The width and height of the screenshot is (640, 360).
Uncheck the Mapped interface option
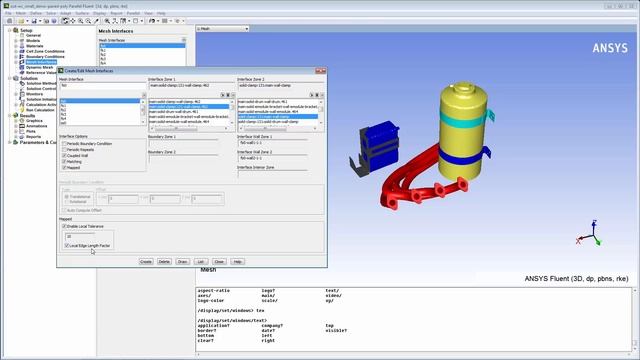[x=64, y=167]
